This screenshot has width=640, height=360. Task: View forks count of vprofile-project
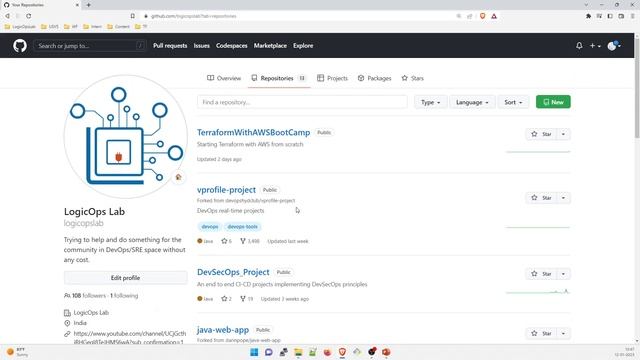(250, 241)
